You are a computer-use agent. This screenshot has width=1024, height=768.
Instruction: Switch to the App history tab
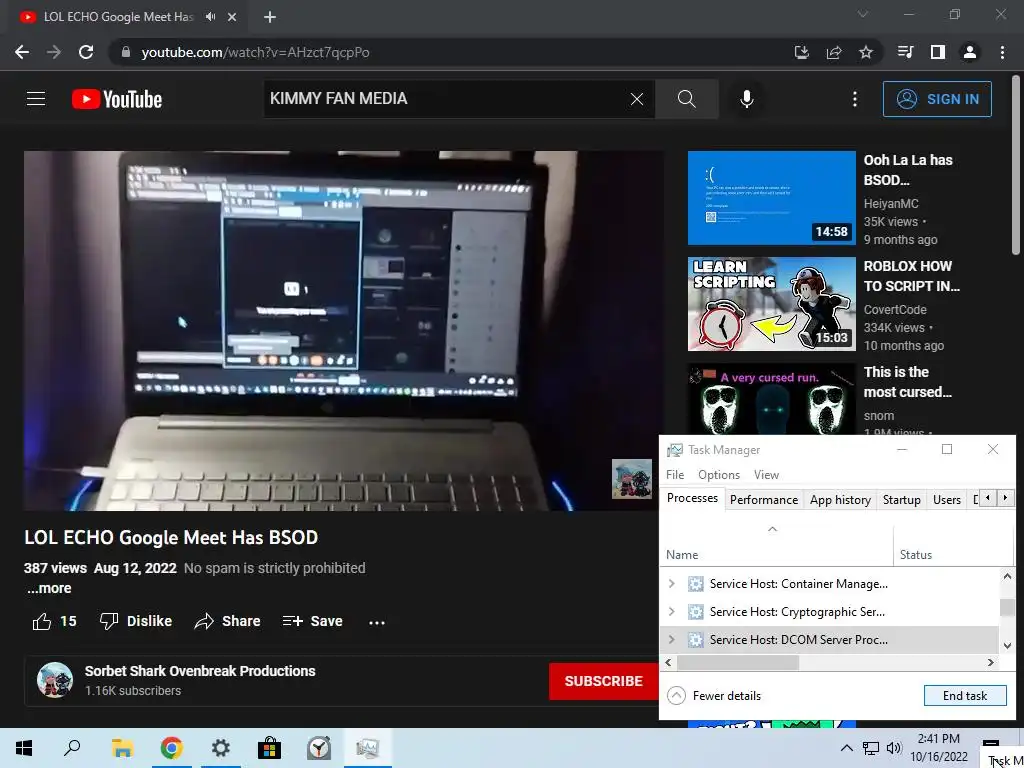(x=840, y=500)
